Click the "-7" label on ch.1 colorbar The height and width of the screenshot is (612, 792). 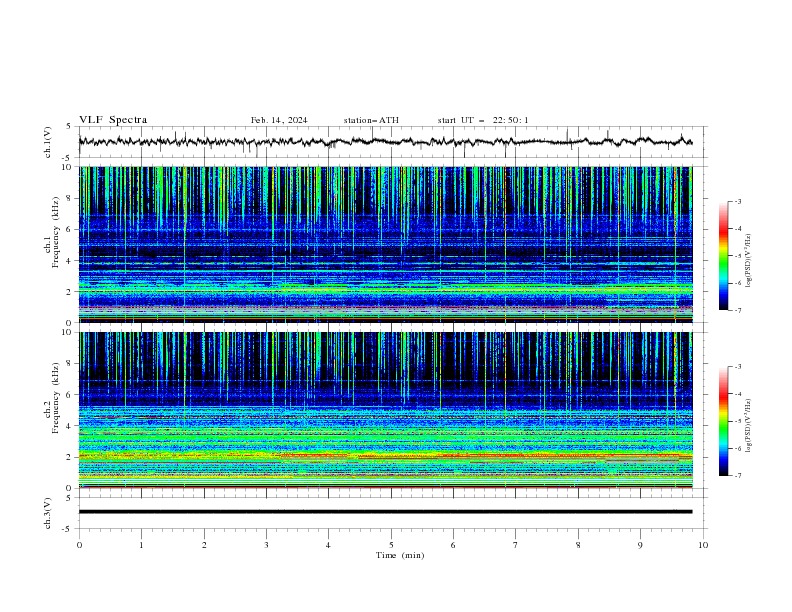[737, 310]
